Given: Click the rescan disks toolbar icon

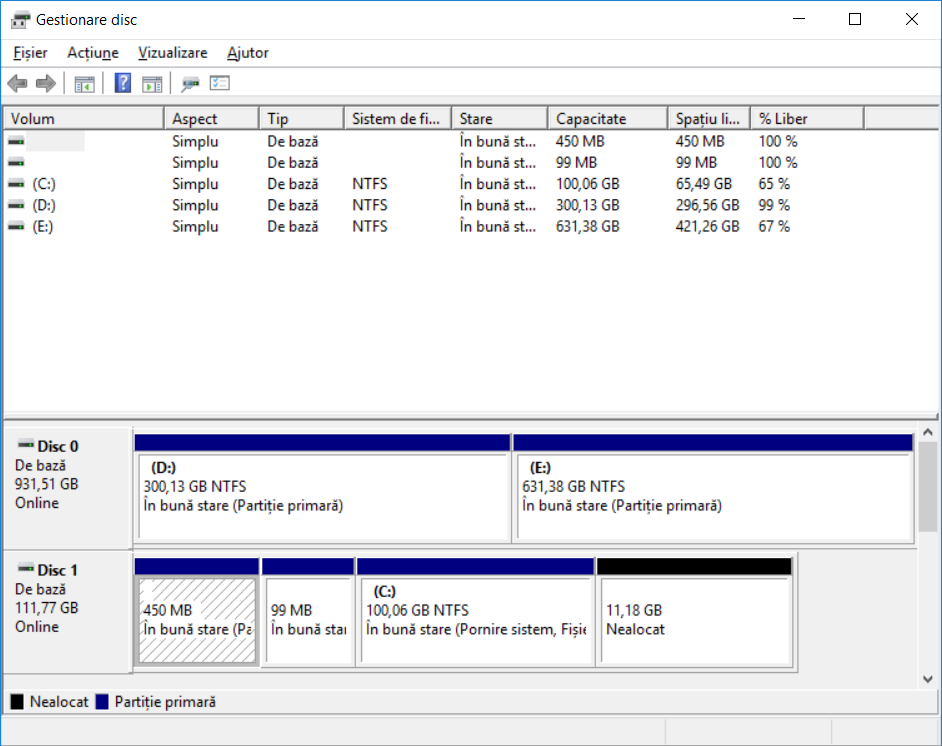Looking at the screenshot, I should pos(190,84).
